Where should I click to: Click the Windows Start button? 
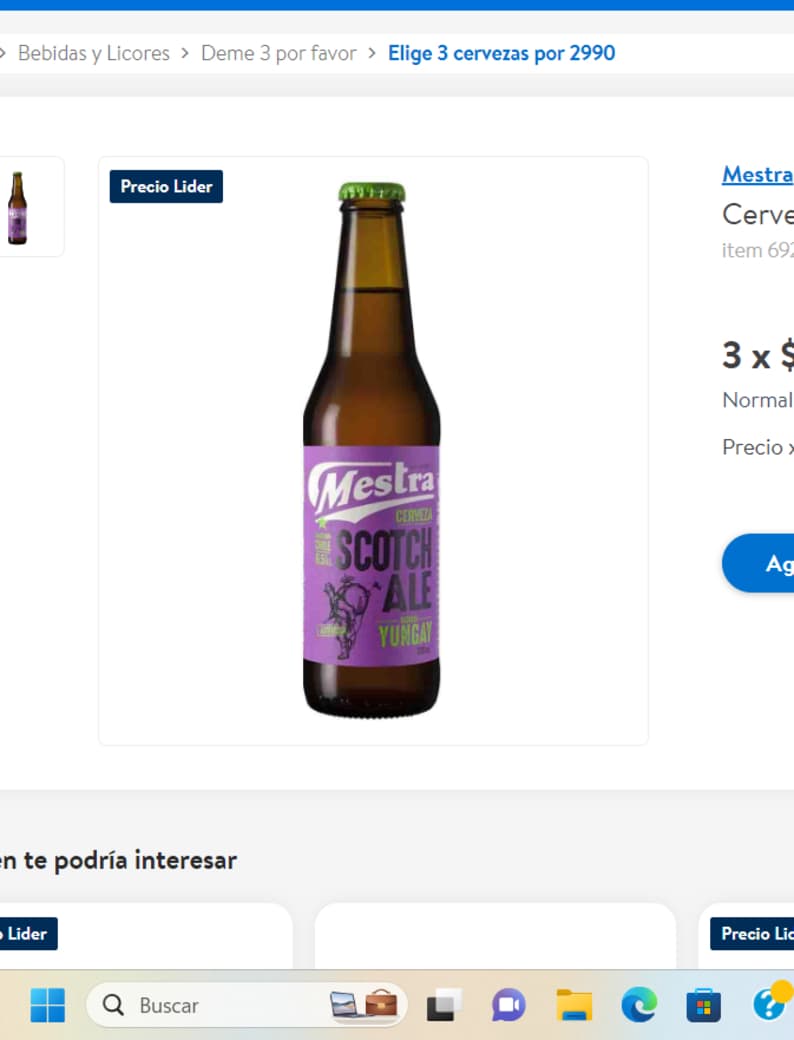47,1005
